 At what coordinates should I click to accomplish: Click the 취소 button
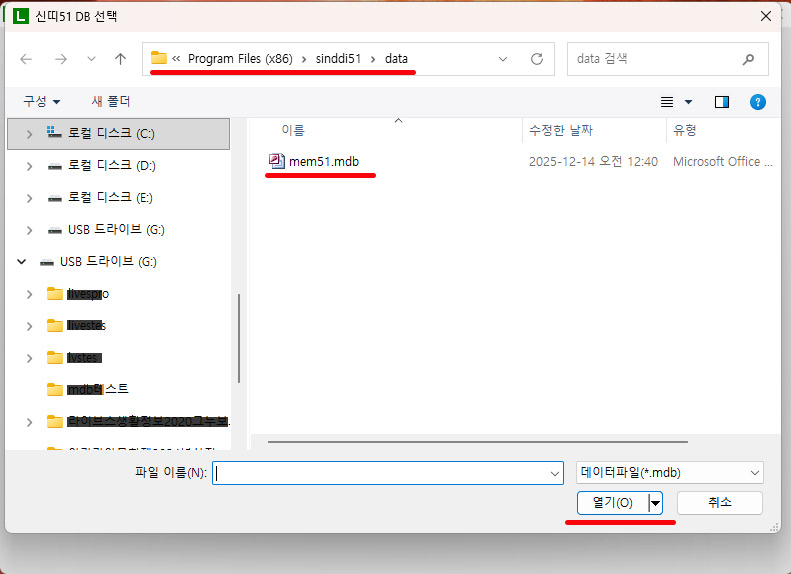click(x=719, y=502)
